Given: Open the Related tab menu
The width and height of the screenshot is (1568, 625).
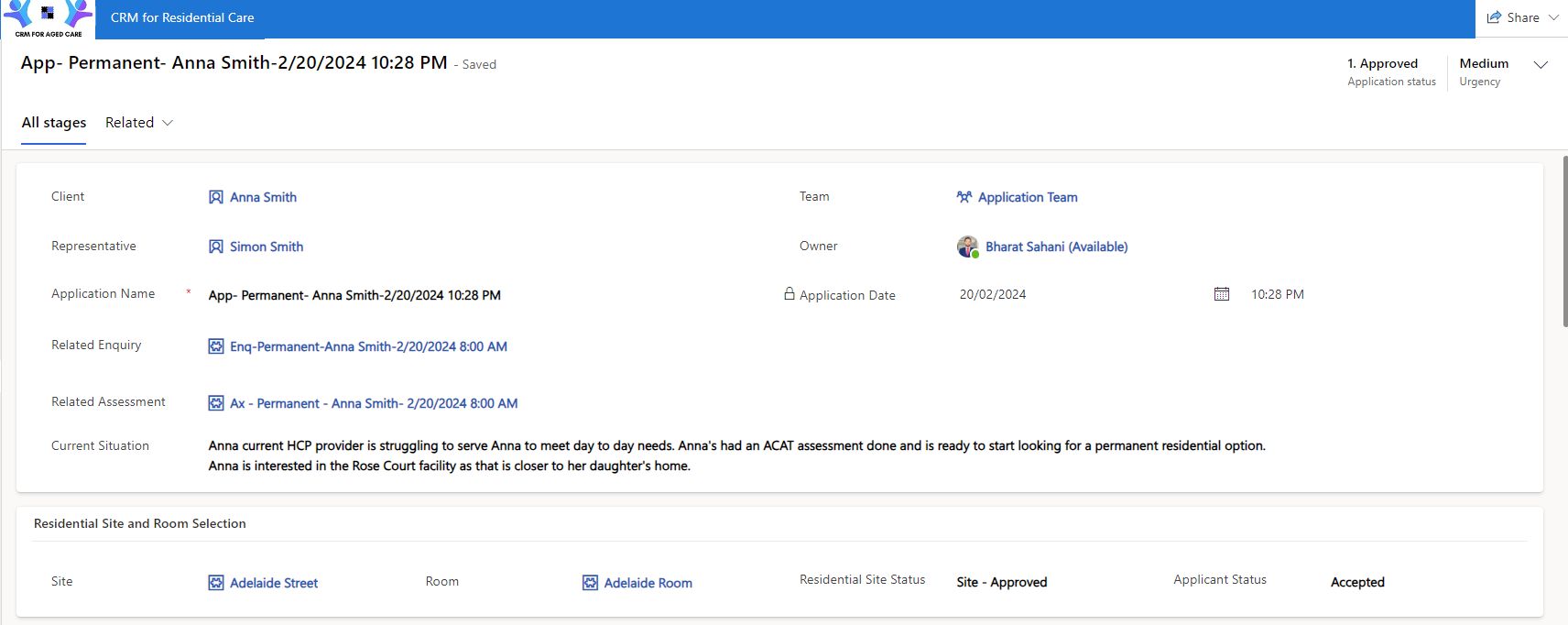Looking at the screenshot, I should [x=129, y=123].
